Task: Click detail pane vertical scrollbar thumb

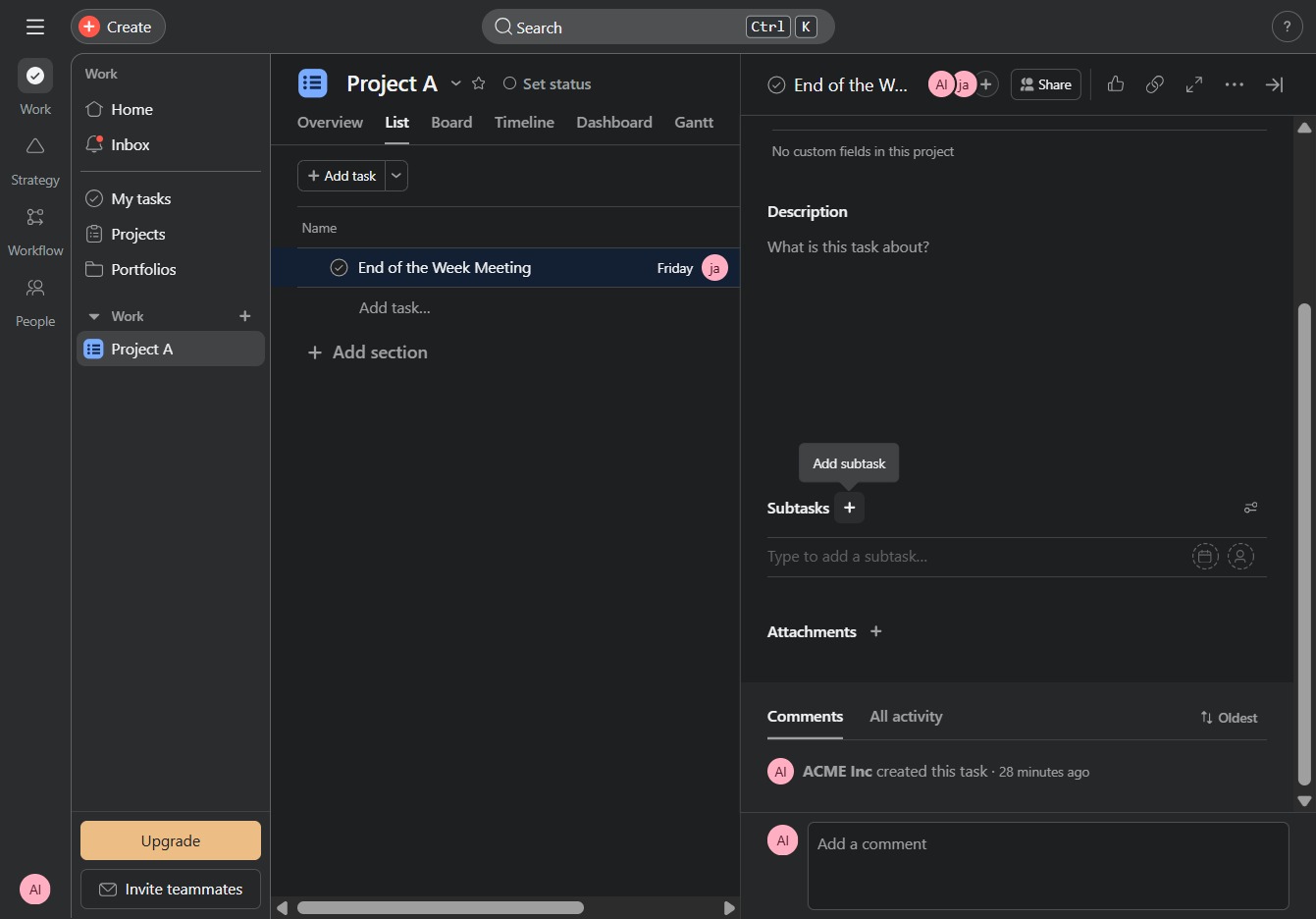Action: point(1304,545)
